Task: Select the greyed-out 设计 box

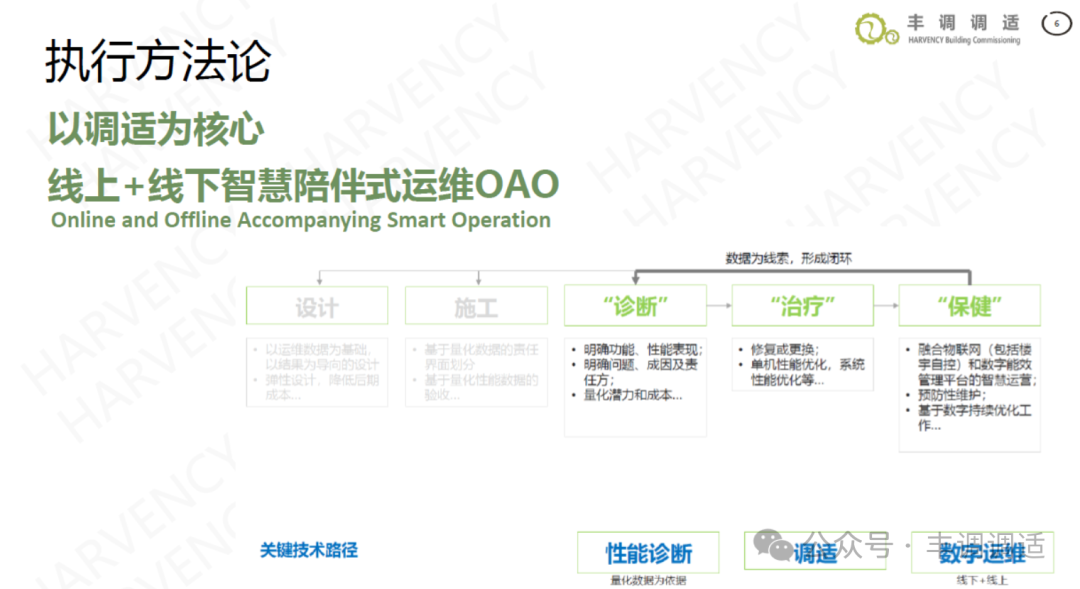Action: [317, 306]
